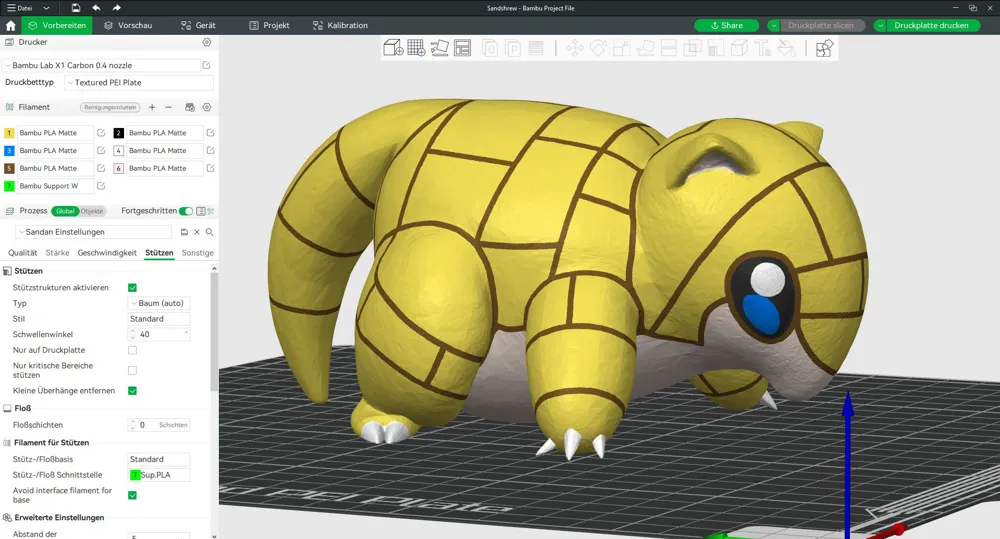
Task: Add a filament with the plus icon
Action: point(152,107)
